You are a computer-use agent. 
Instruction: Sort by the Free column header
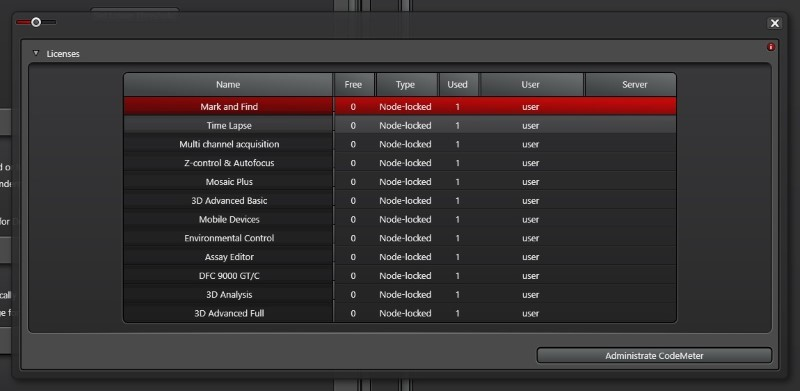tap(353, 85)
